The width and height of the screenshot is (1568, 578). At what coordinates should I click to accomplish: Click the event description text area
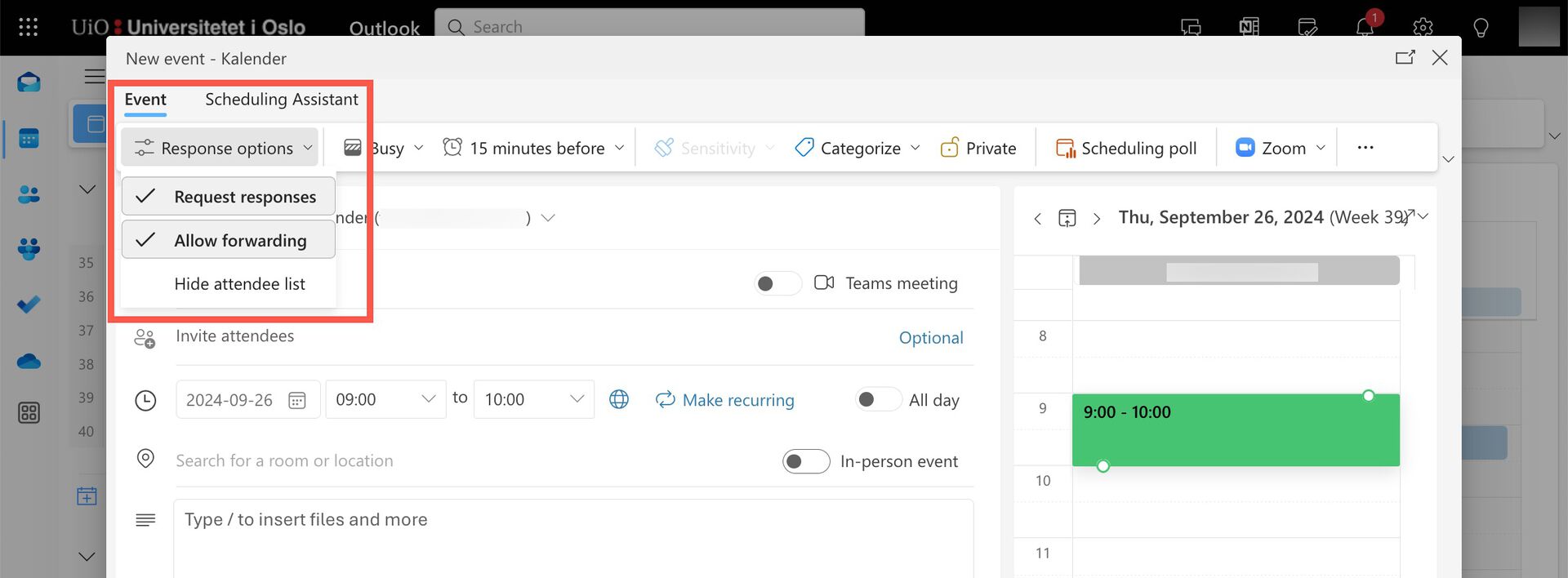(573, 539)
